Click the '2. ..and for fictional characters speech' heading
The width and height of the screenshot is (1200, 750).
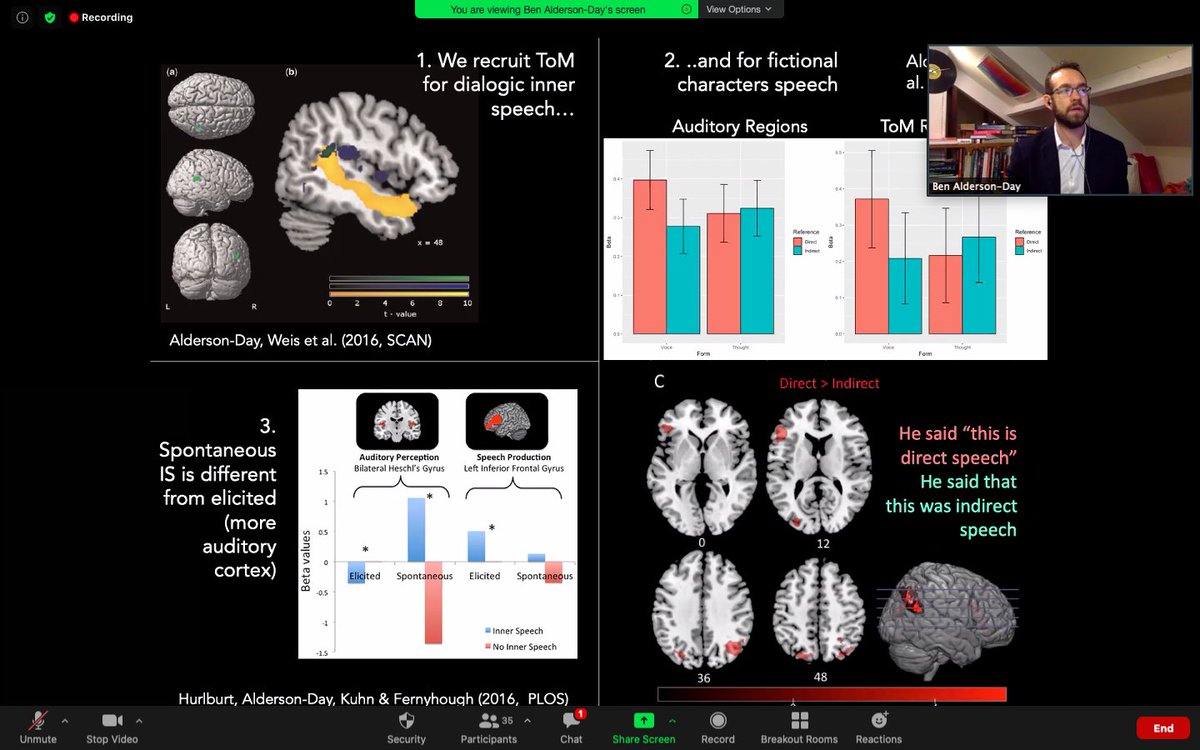click(x=751, y=72)
